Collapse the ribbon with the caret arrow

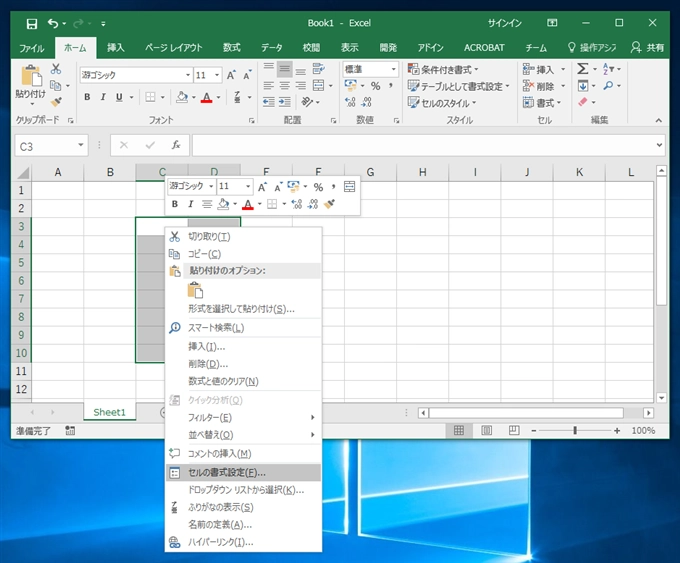click(658, 120)
